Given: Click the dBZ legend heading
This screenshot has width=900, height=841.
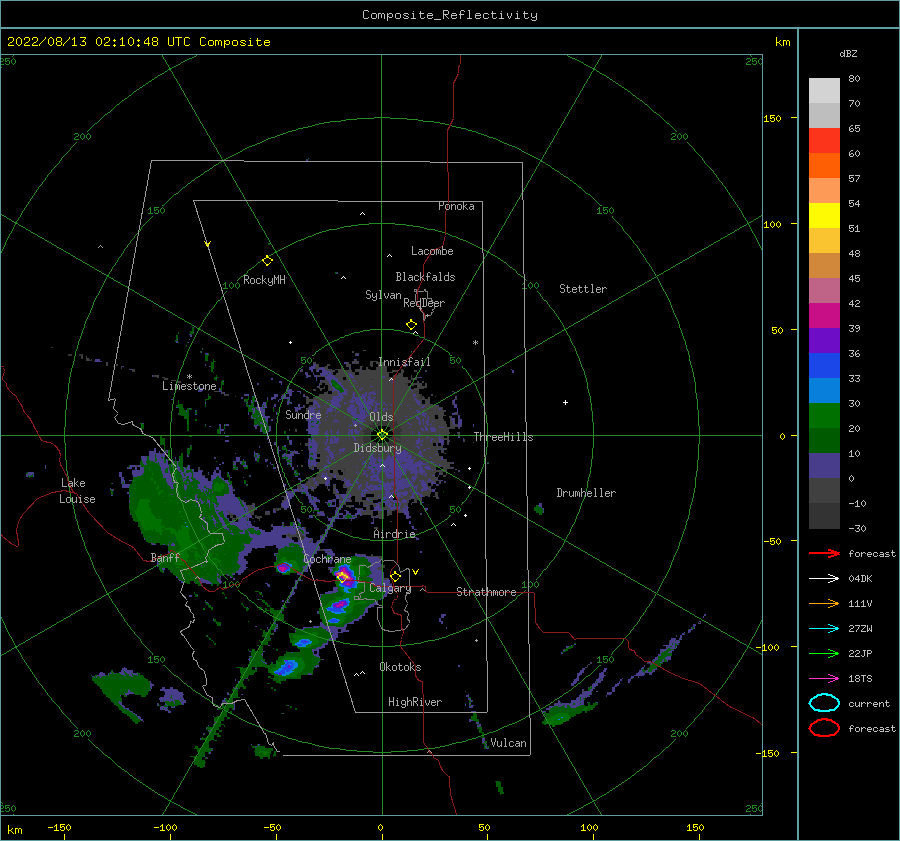Looking at the screenshot, I should [x=848, y=53].
